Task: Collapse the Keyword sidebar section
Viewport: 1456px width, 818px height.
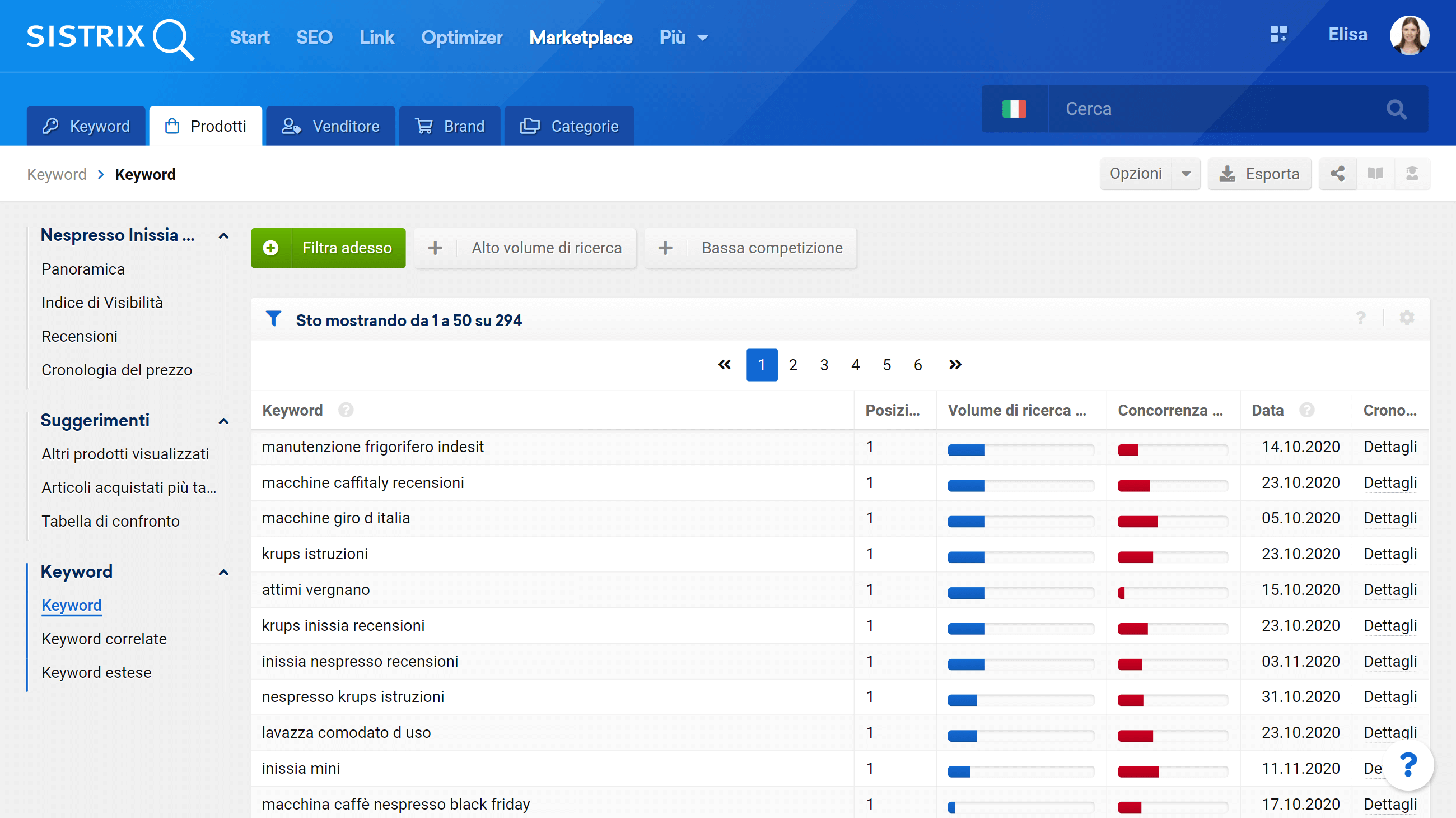Action: point(224,572)
